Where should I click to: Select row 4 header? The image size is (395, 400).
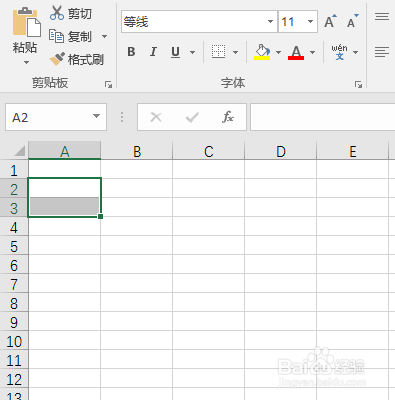coord(14,227)
